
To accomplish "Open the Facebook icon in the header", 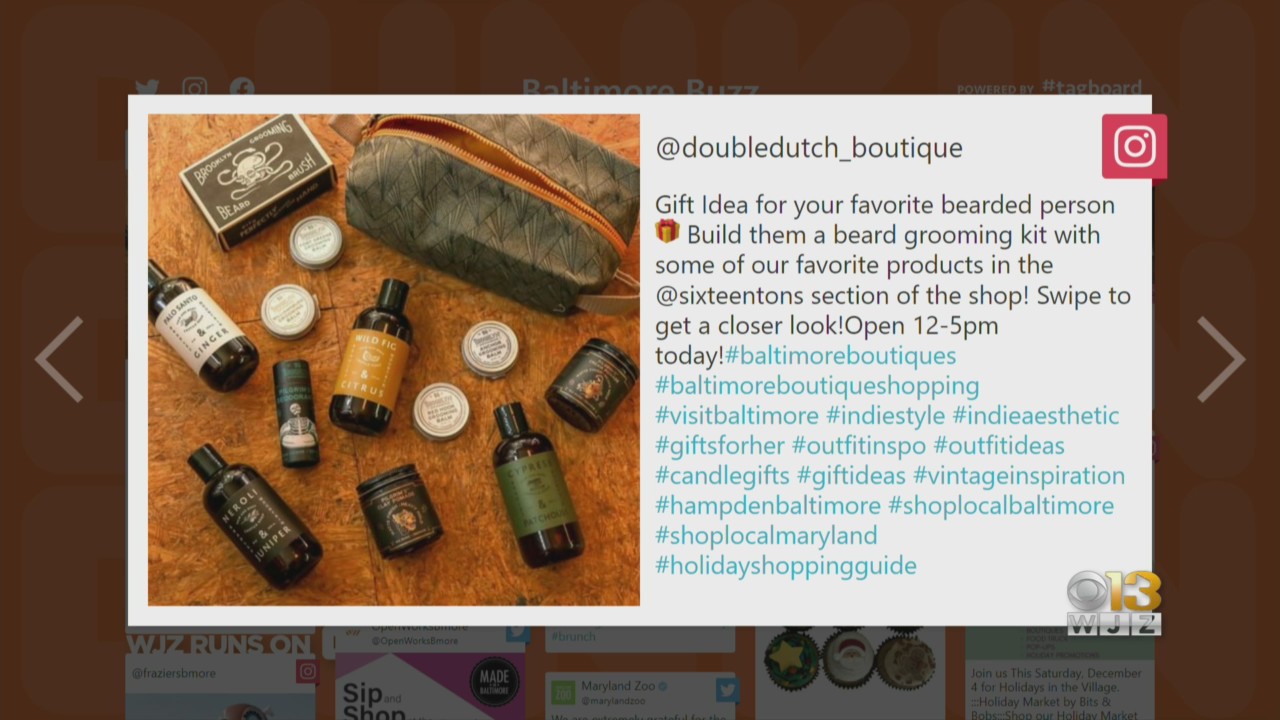I will 241,88.
